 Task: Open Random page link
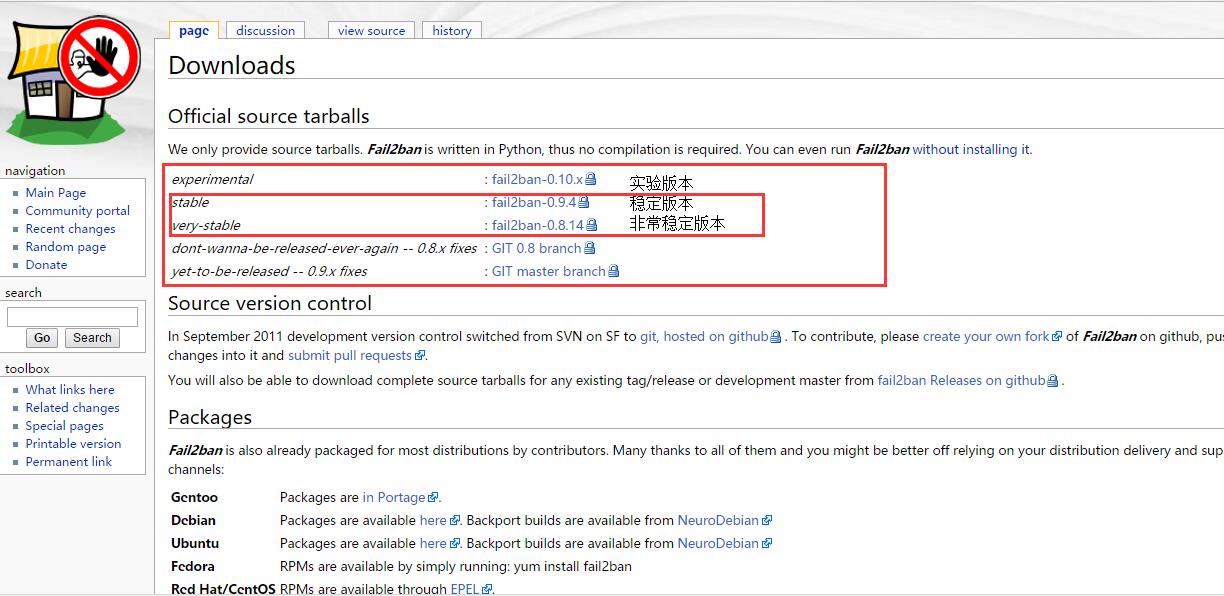point(66,247)
